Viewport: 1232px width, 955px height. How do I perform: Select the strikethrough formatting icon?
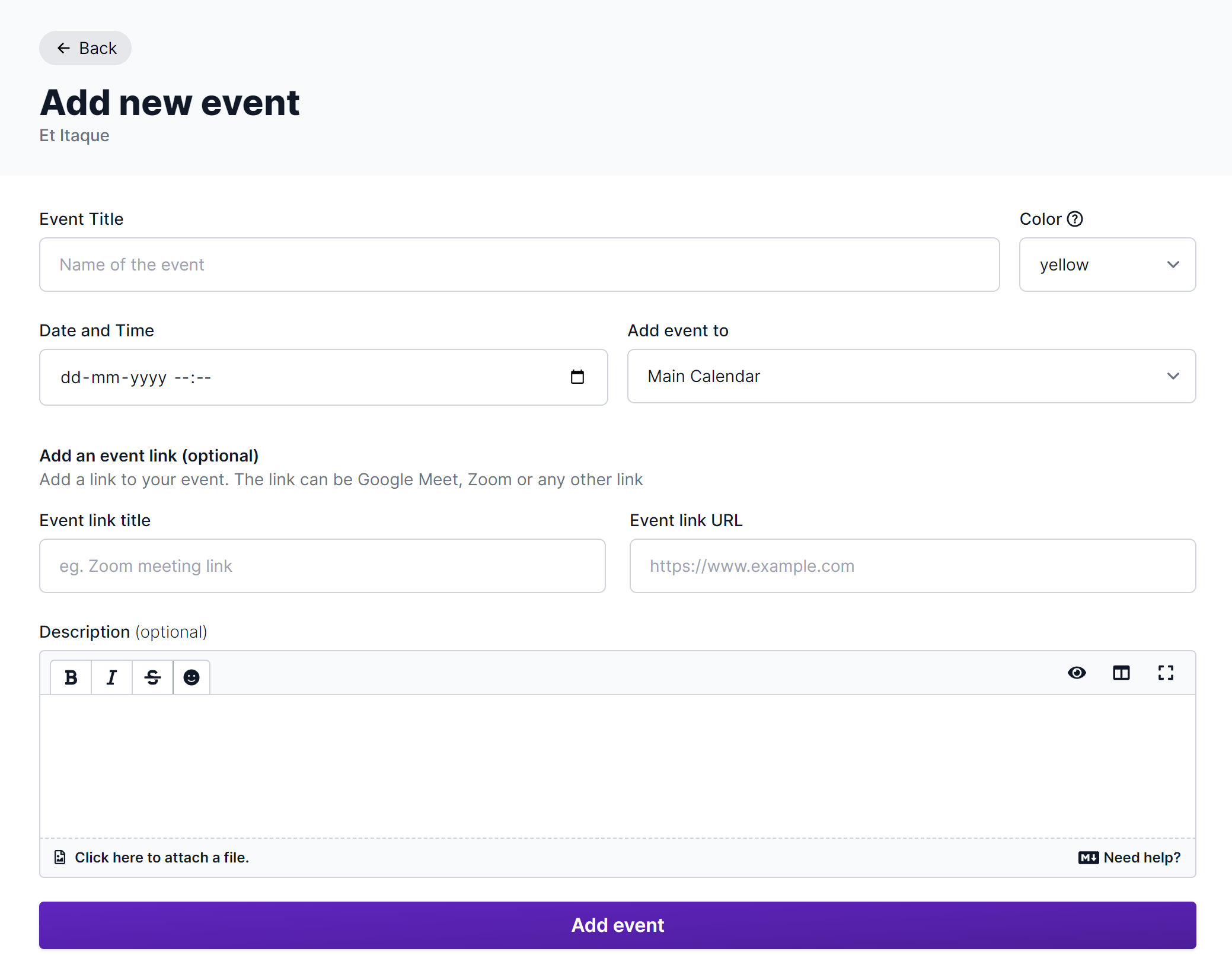point(152,676)
